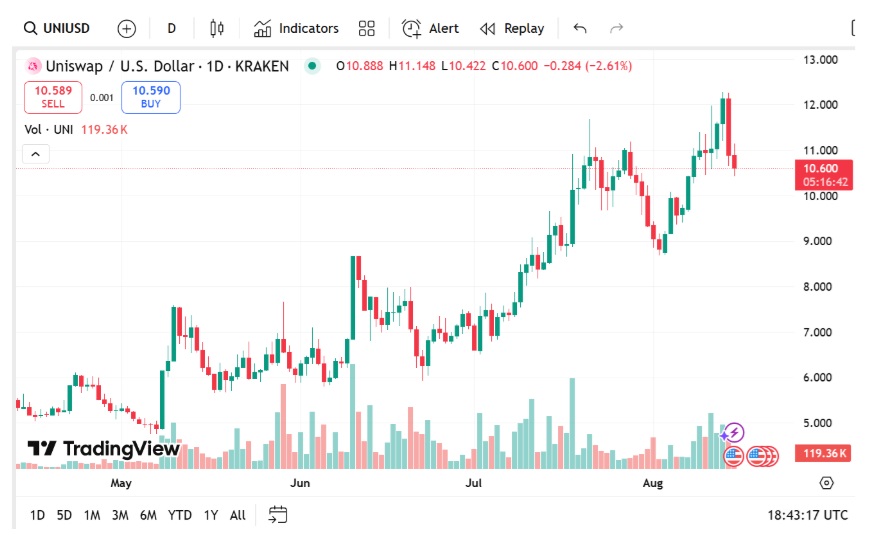Undo the last chart action
This screenshot has width=885, height=546.
(x=581, y=28)
